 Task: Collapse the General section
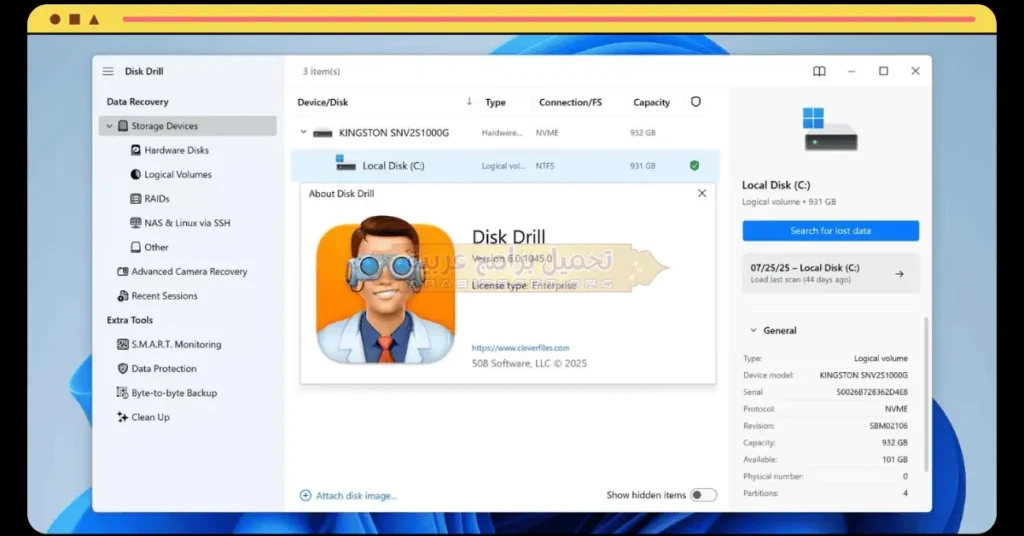[753, 330]
